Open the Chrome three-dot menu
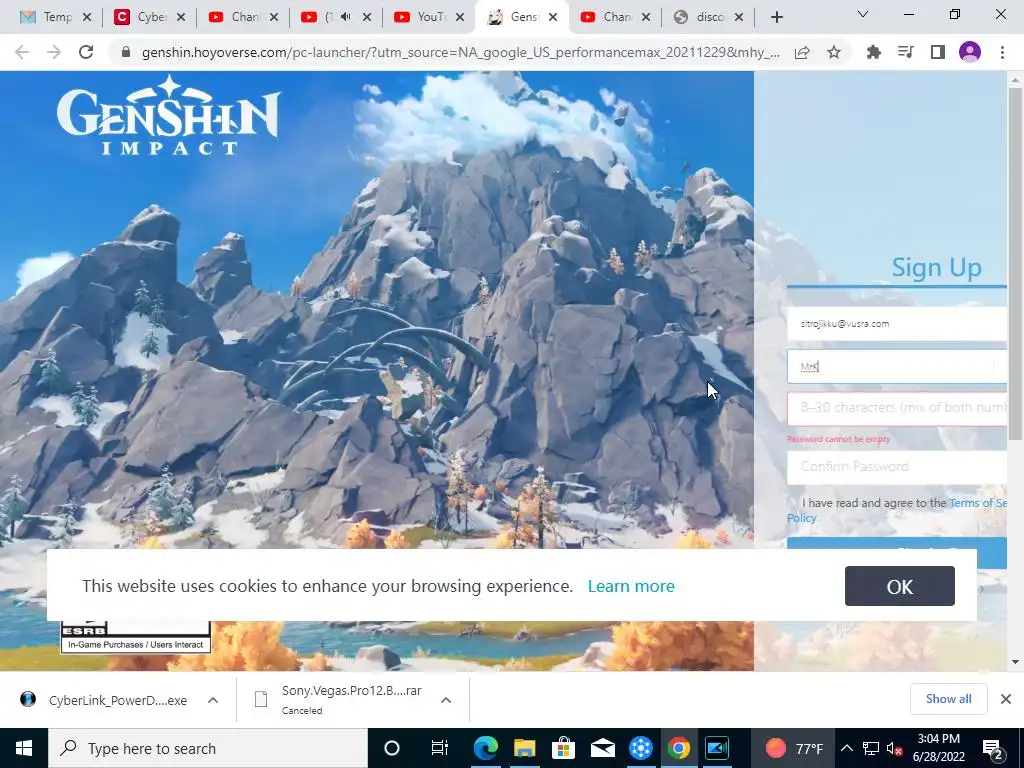The image size is (1024, 768). [x=1002, y=52]
